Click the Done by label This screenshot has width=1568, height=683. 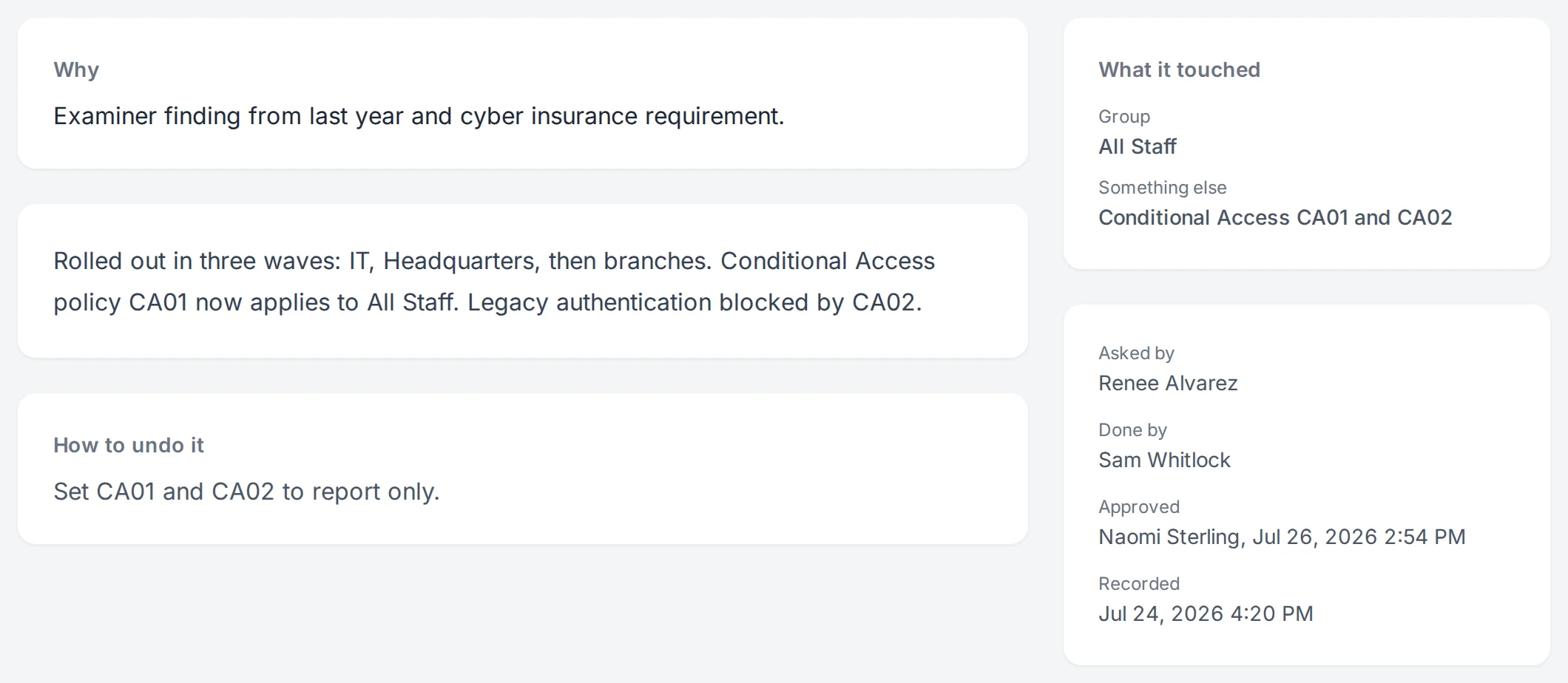point(1132,430)
